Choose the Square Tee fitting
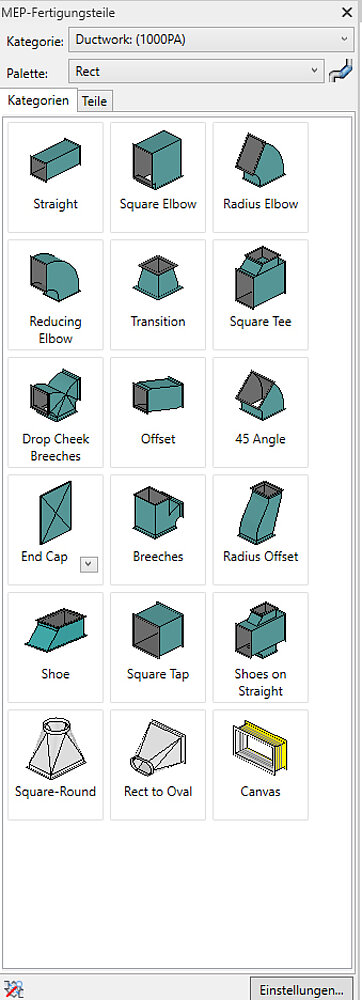The image size is (362, 1000). pos(261,295)
